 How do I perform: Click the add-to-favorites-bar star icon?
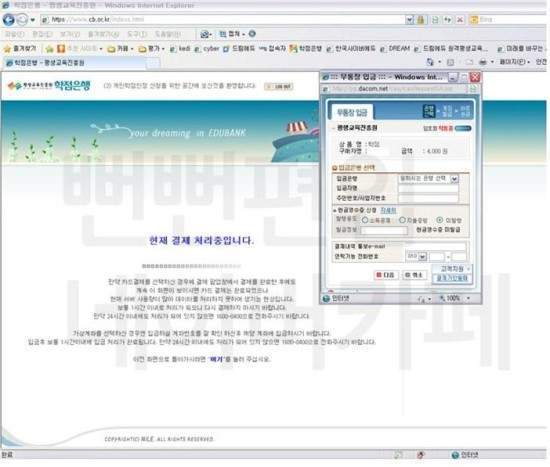[49, 49]
